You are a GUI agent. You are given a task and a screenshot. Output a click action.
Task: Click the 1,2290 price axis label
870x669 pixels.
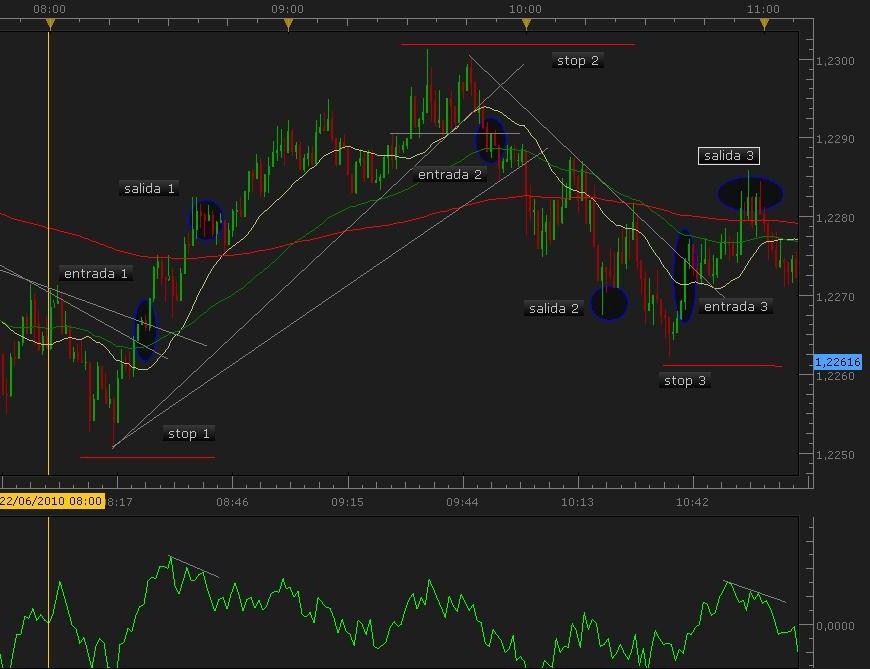835,139
